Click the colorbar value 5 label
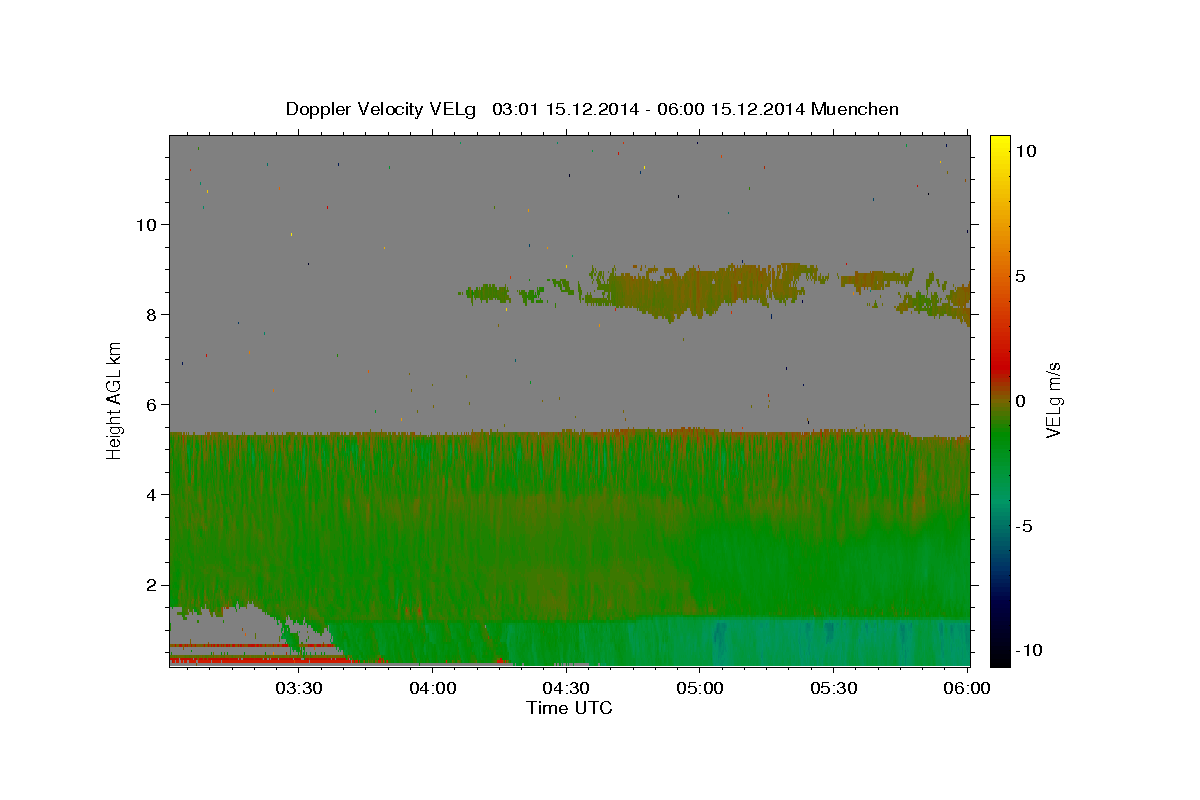The width and height of the screenshot is (1200, 800). 1020,276
